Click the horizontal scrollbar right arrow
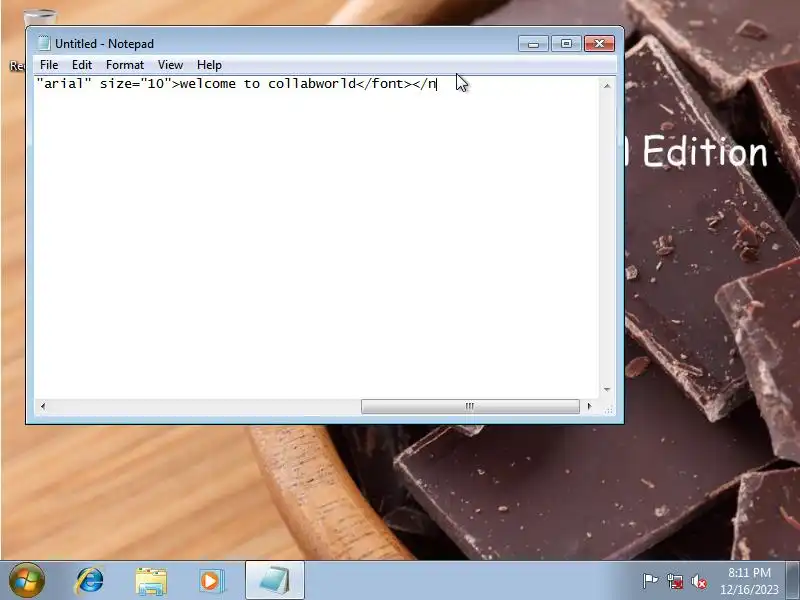This screenshot has width=800, height=600. tap(589, 406)
